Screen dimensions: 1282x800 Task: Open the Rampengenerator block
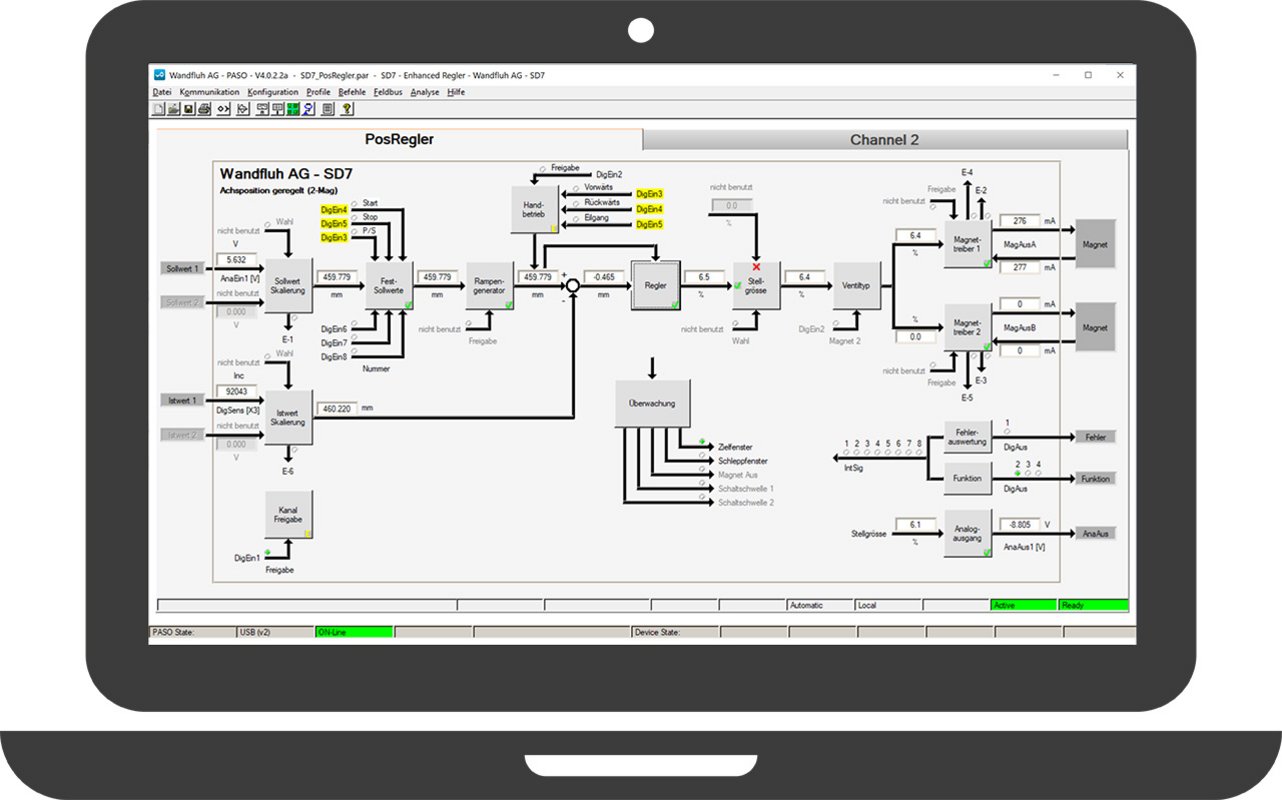490,285
